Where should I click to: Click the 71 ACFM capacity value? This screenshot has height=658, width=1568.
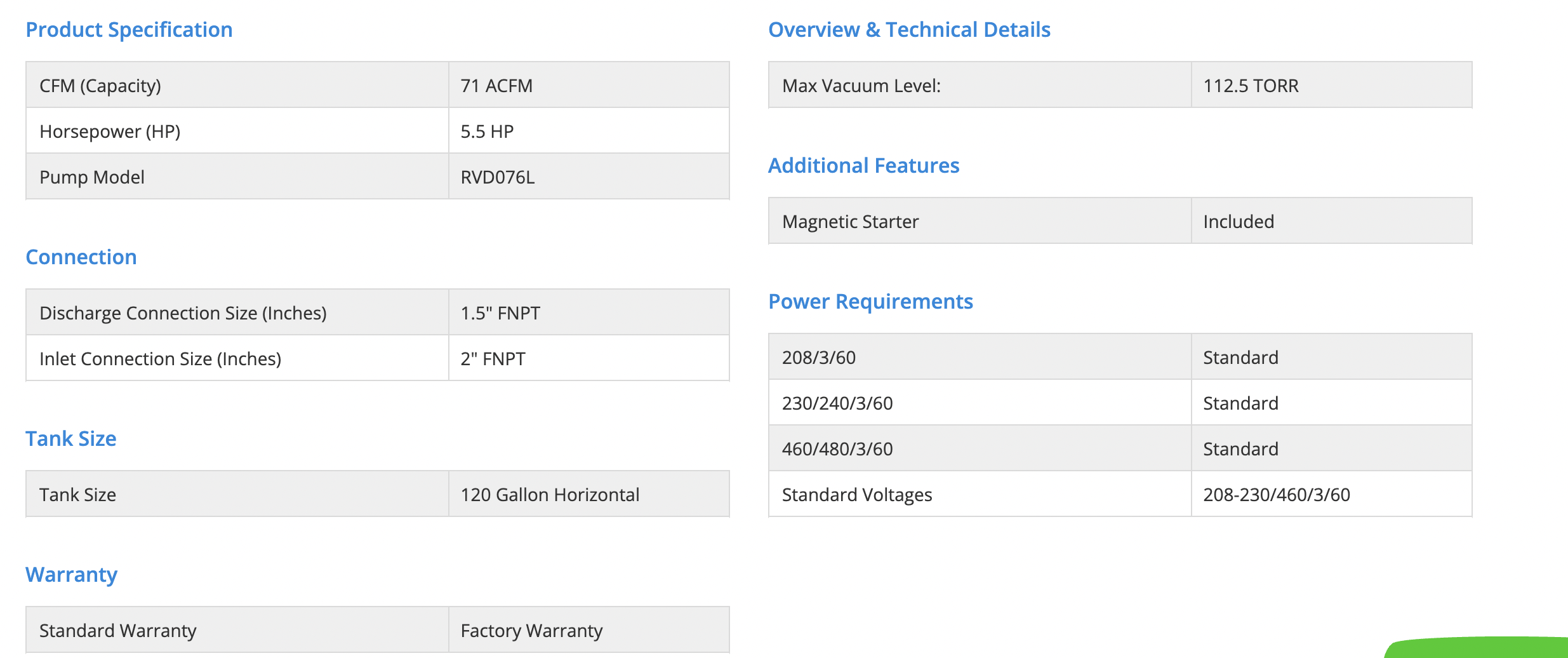(x=496, y=86)
